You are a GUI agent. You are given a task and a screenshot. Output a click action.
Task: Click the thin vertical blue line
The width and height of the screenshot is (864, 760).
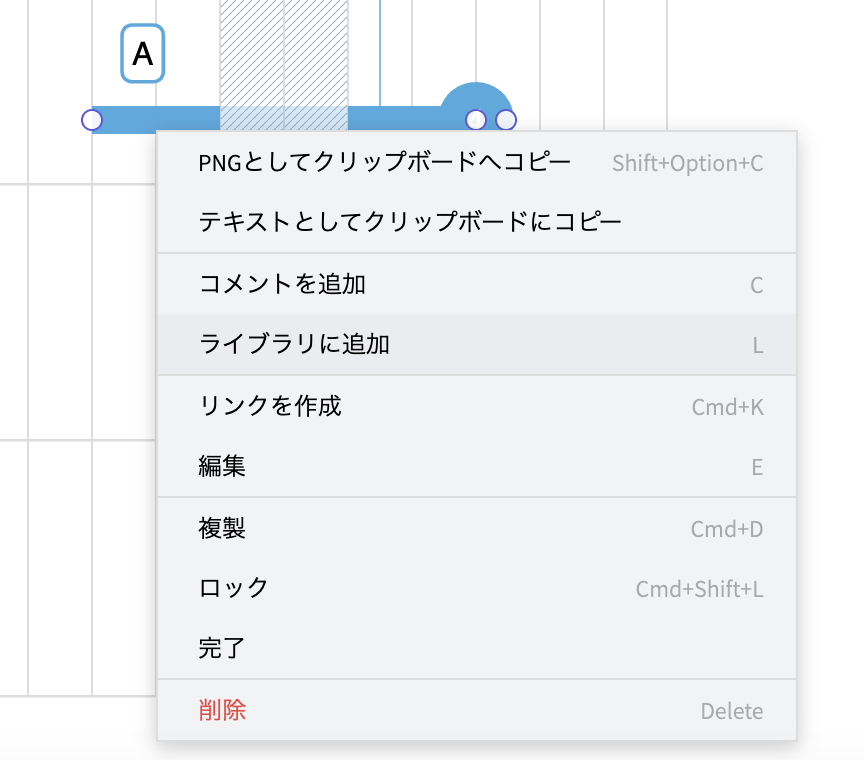coord(380,50)
